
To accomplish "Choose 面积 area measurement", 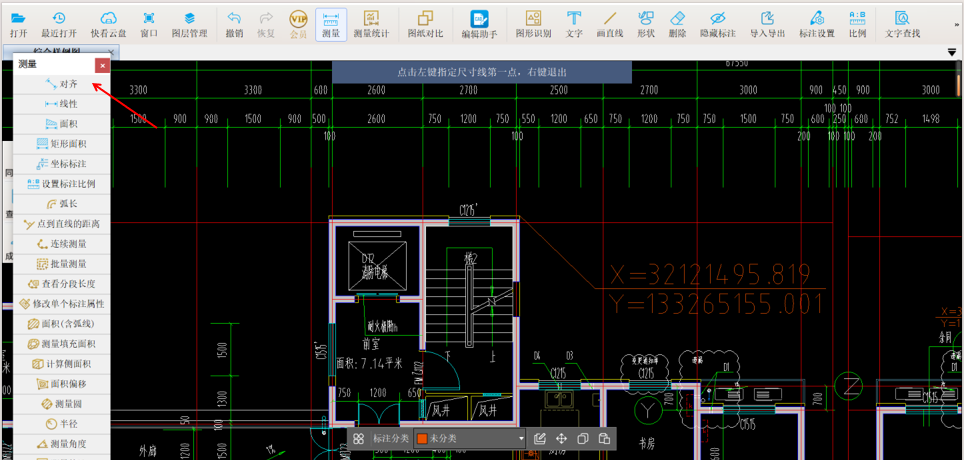I will [x=61, y=124].
